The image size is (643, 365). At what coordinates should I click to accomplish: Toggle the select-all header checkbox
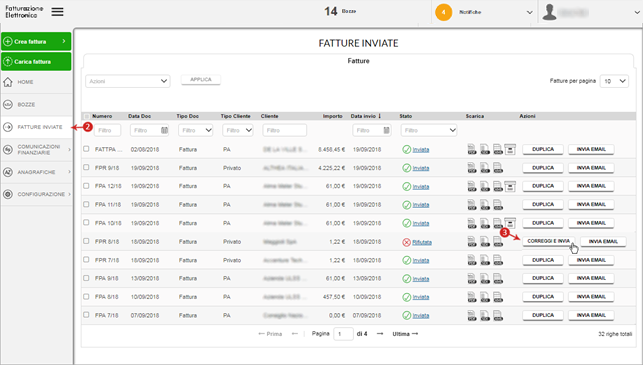click(x=86, y=116)
